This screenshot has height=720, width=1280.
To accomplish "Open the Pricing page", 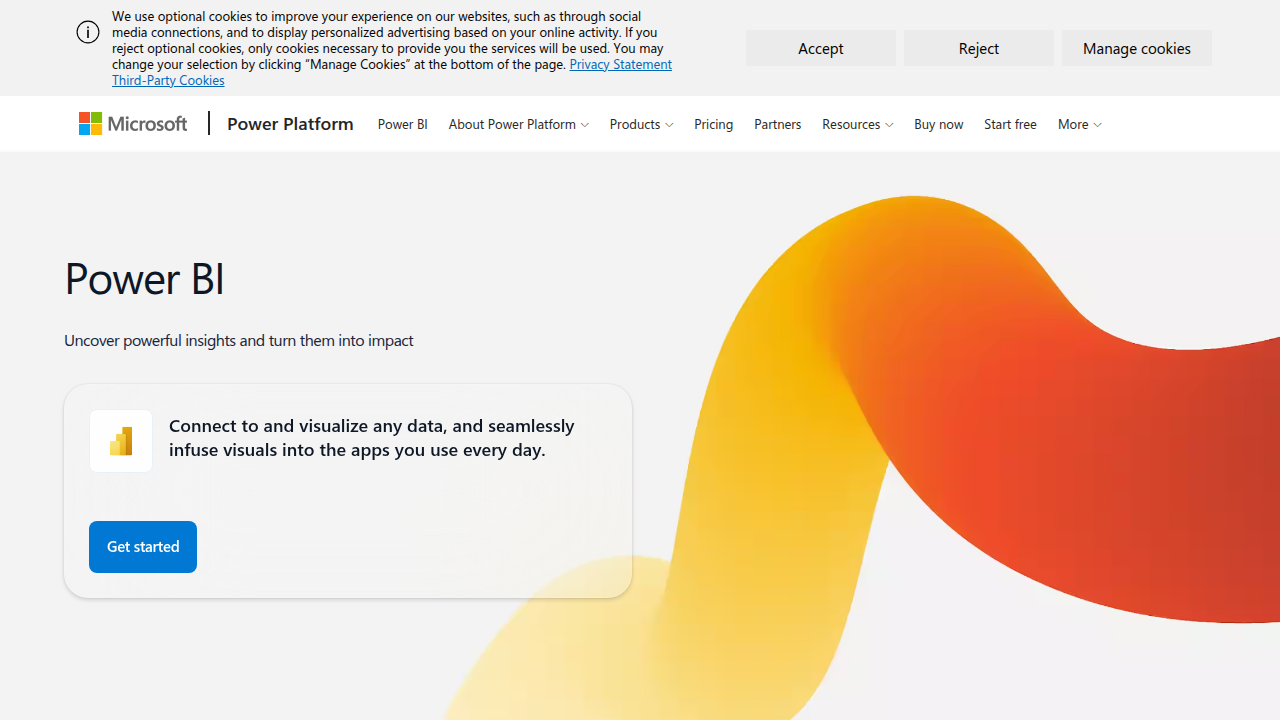I will click(x=714, y=124).
